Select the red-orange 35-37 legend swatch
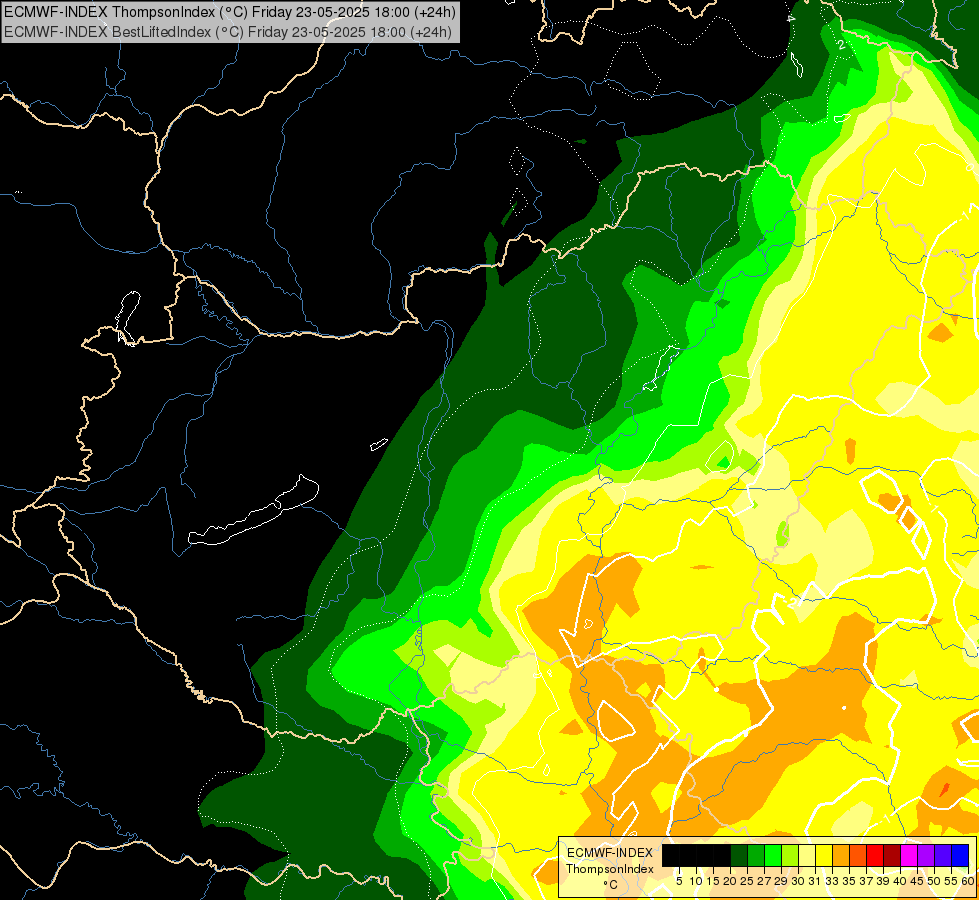 [x=858, y=855]
